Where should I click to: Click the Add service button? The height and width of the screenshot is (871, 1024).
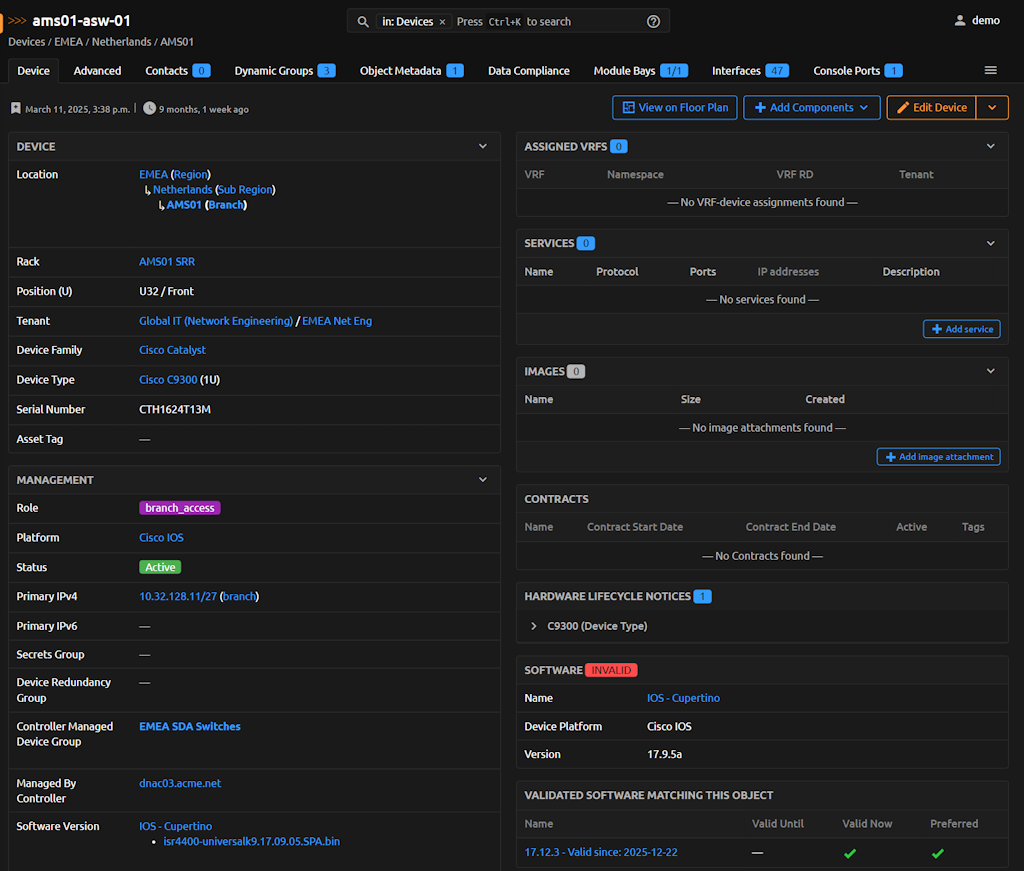pos(961,329)
